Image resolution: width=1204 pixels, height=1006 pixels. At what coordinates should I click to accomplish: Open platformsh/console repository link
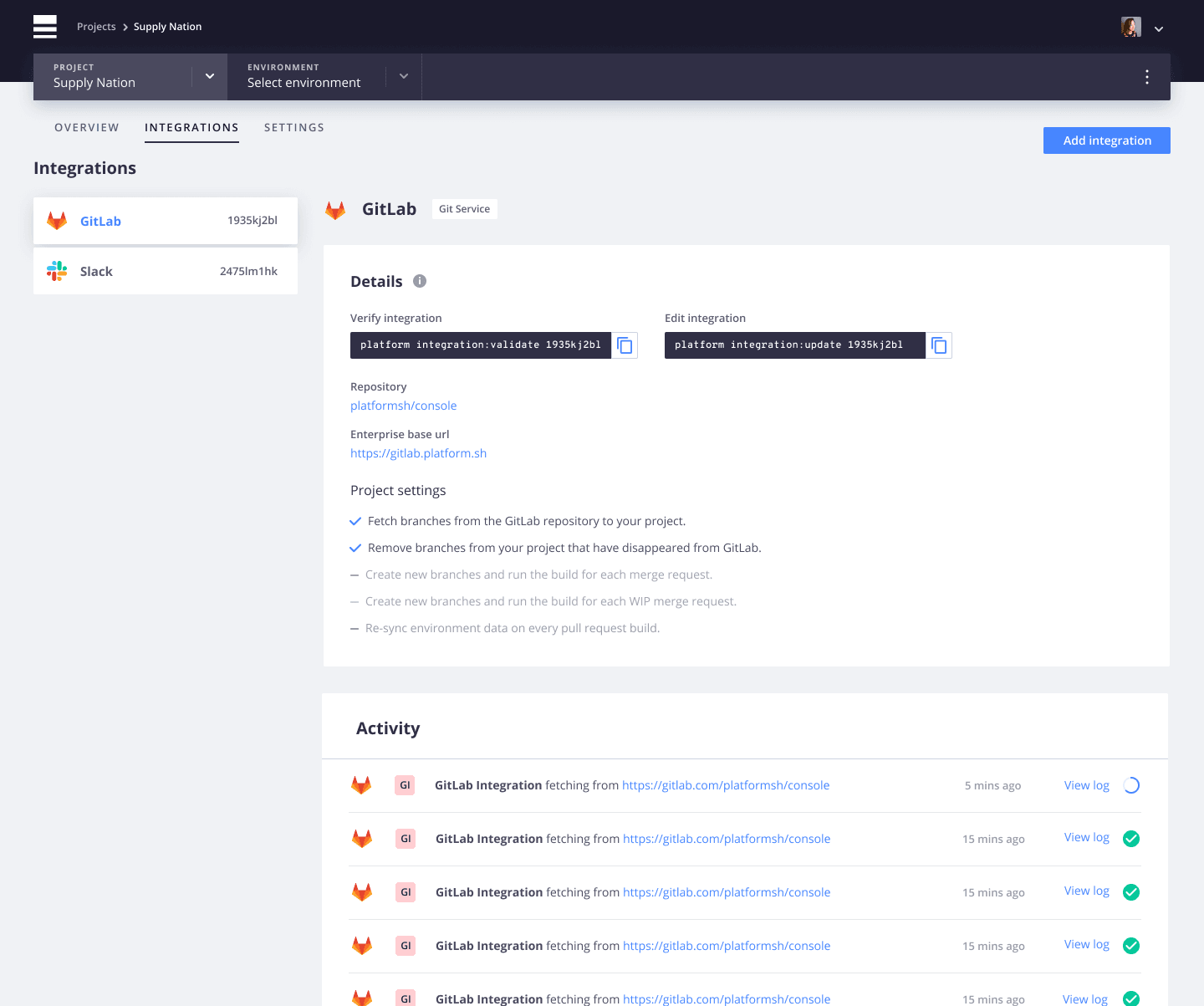pyautogui.click(x=403, y=406)
